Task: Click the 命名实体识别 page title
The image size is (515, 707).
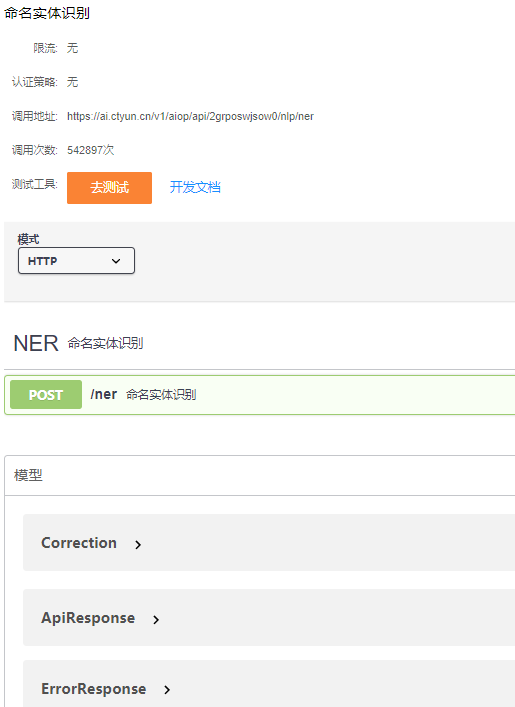Action: coord(47,13)
